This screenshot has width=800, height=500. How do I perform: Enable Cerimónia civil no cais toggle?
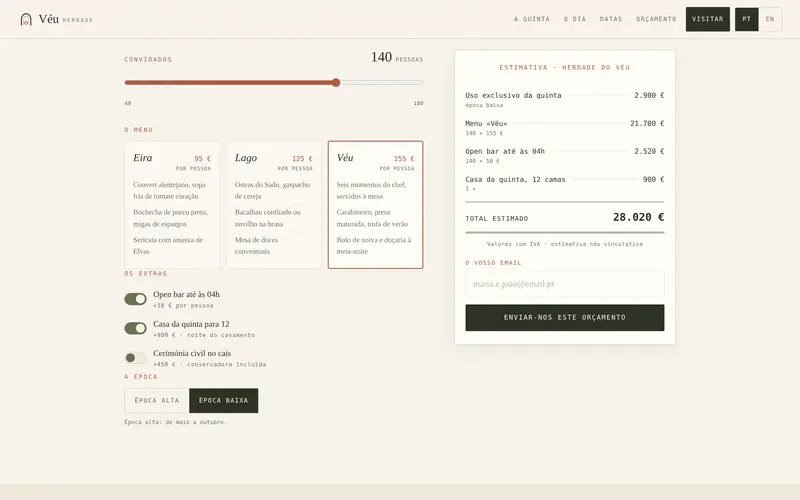[135, 358]
